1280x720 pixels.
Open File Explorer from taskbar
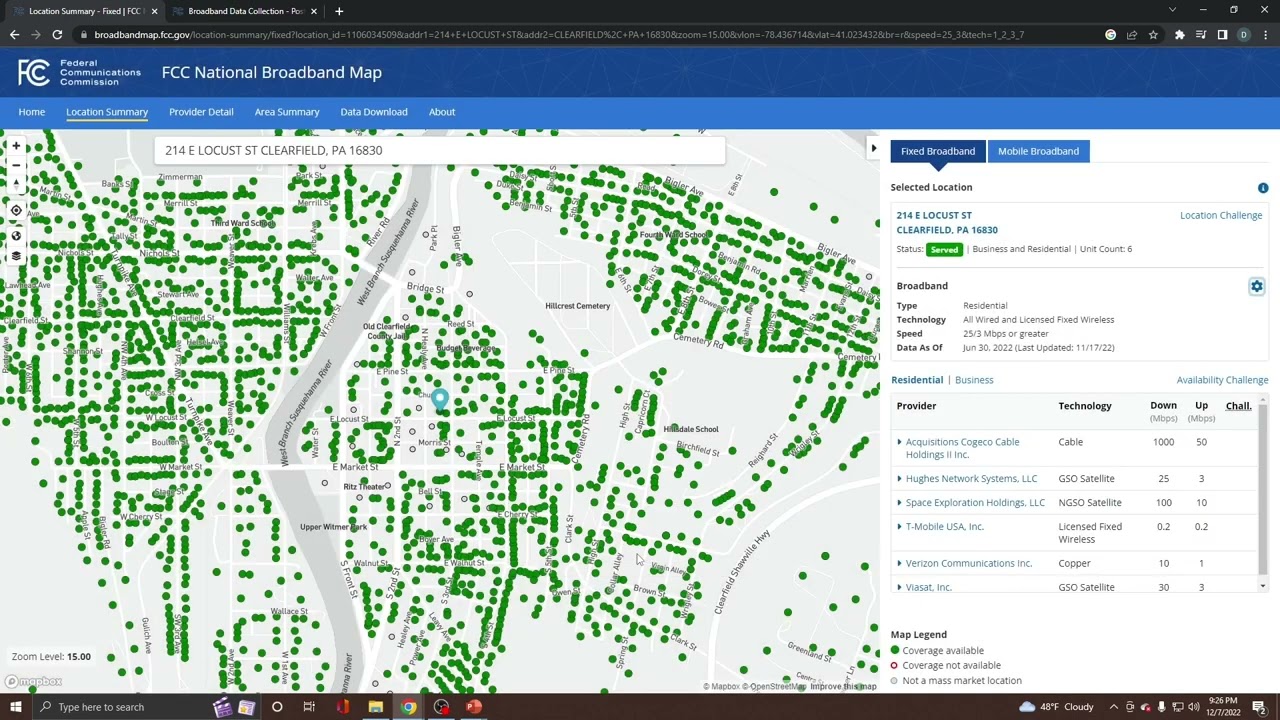click(375, 707)
